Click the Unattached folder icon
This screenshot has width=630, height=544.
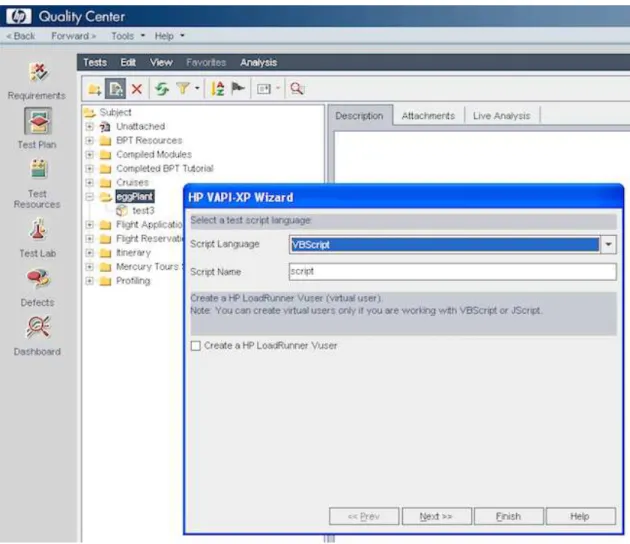(105, 127)
